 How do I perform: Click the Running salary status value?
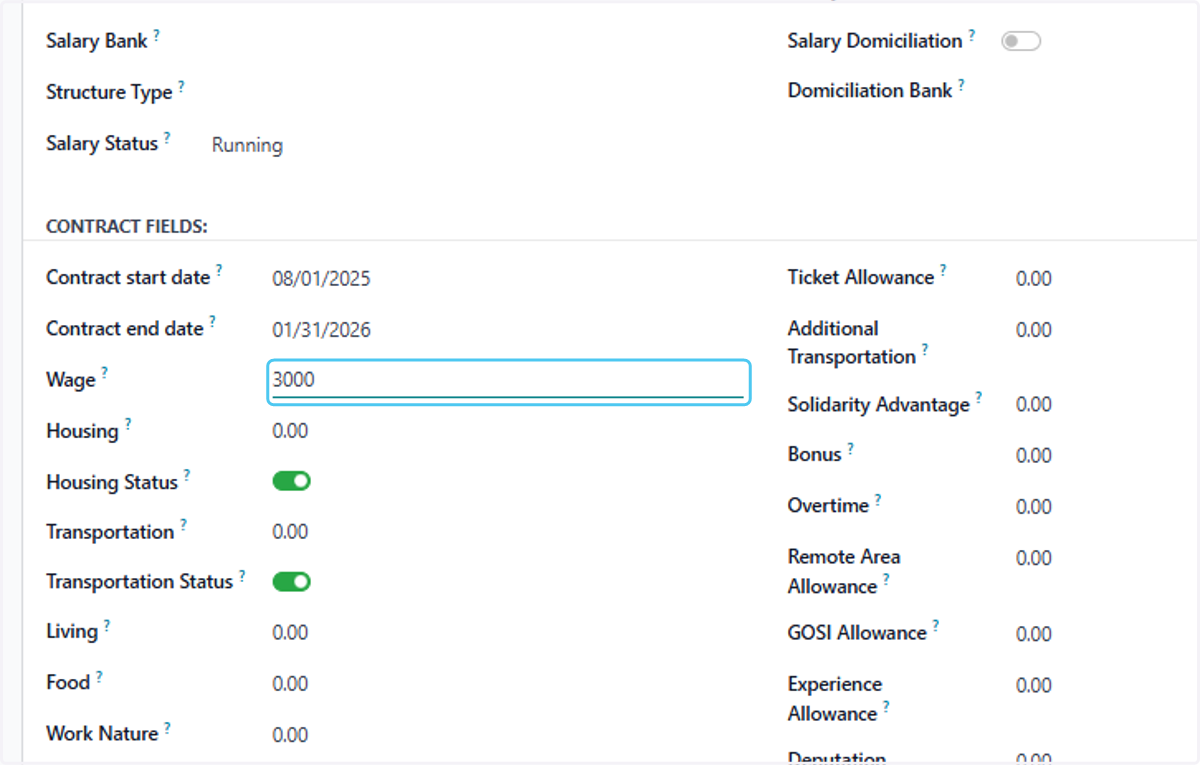247,145
